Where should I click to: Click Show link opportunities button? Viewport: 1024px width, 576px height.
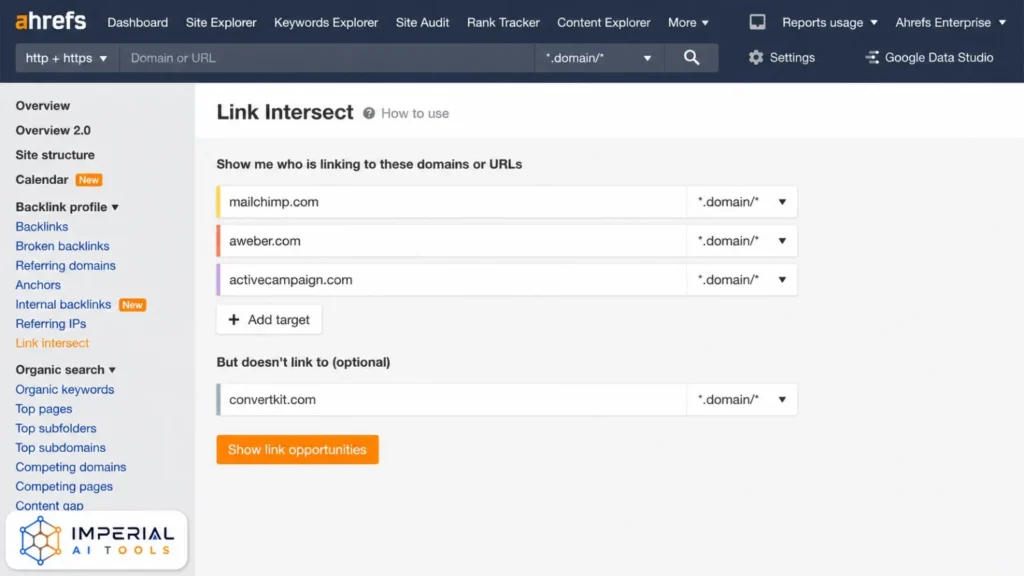tap(297, 449)
